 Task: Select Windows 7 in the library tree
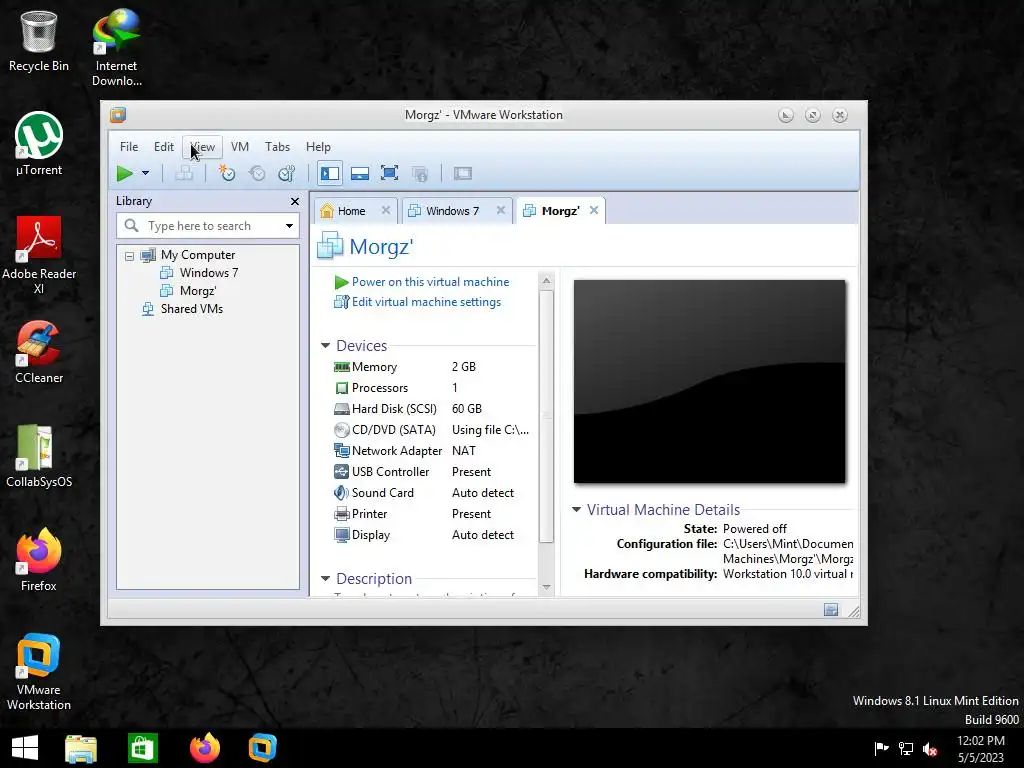coord(208,273)
